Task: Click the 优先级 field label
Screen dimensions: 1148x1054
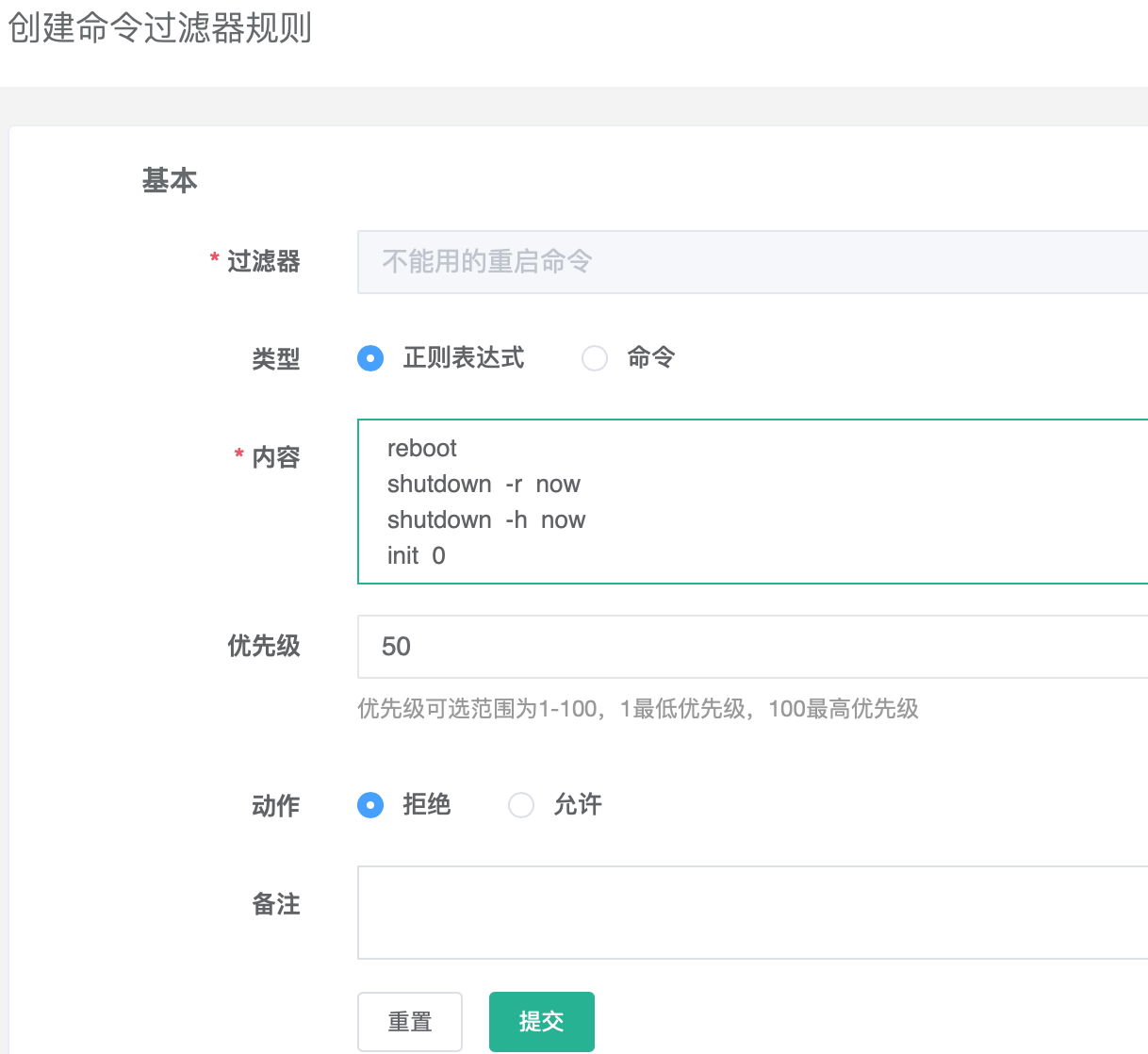Action: point(263,646)
